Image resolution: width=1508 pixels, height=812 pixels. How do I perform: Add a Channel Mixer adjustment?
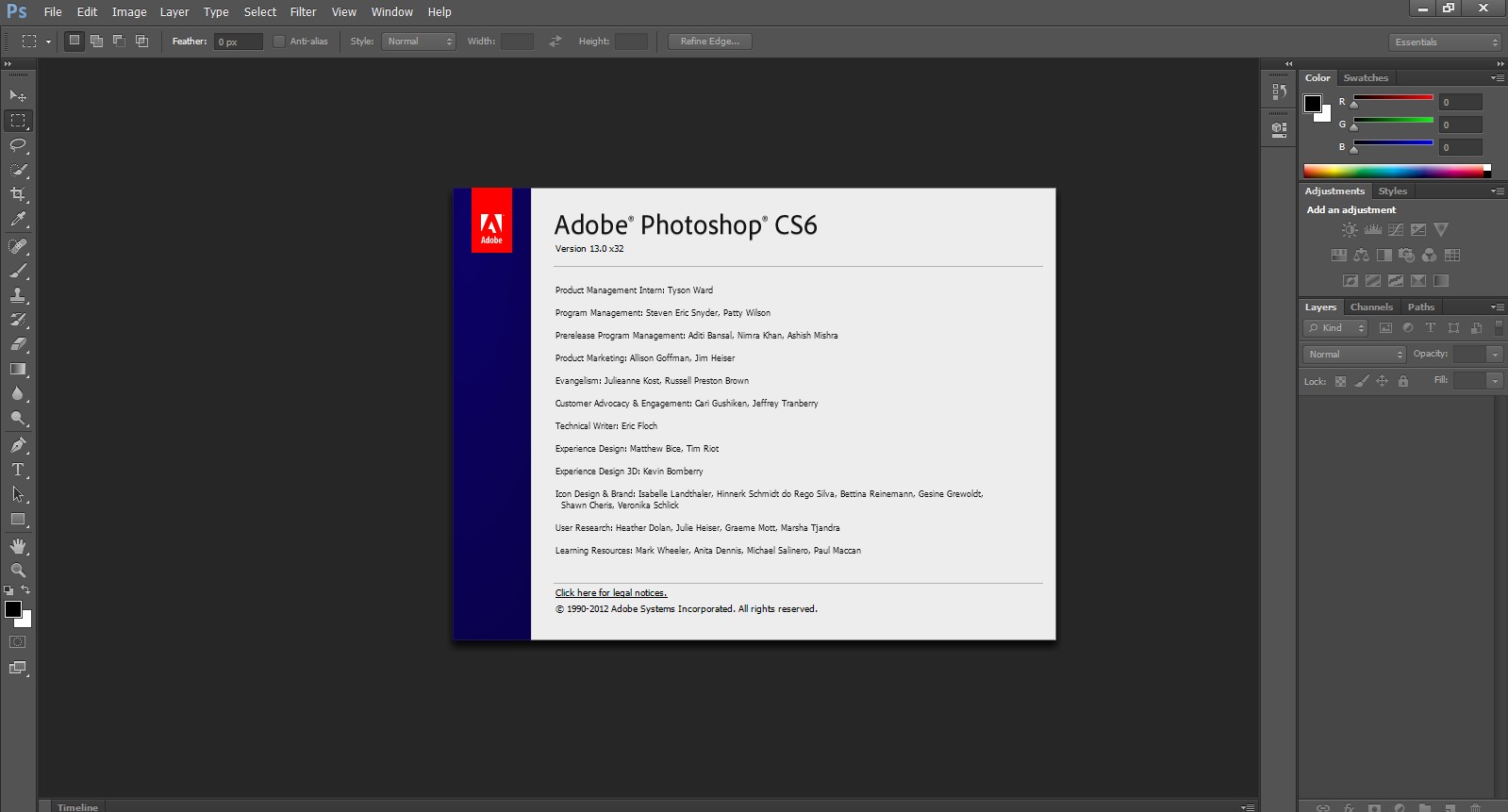[1430, 256]
